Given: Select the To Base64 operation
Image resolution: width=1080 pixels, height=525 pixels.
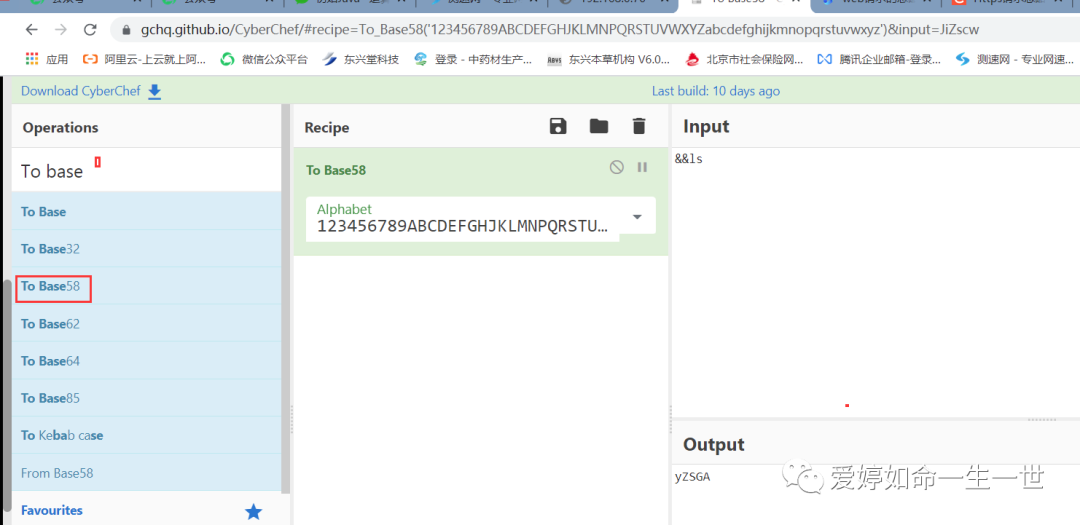Looking at the screenshot, I should [146, 360].
